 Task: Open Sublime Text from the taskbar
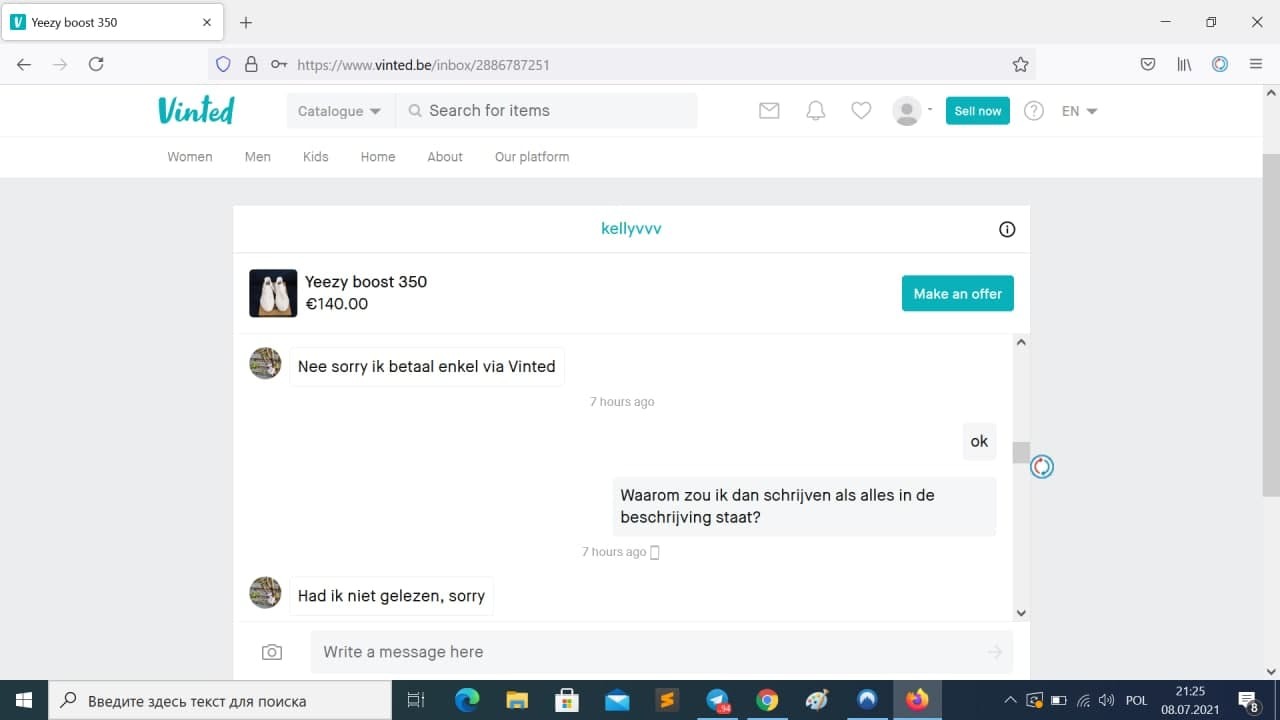click(667, 700)
